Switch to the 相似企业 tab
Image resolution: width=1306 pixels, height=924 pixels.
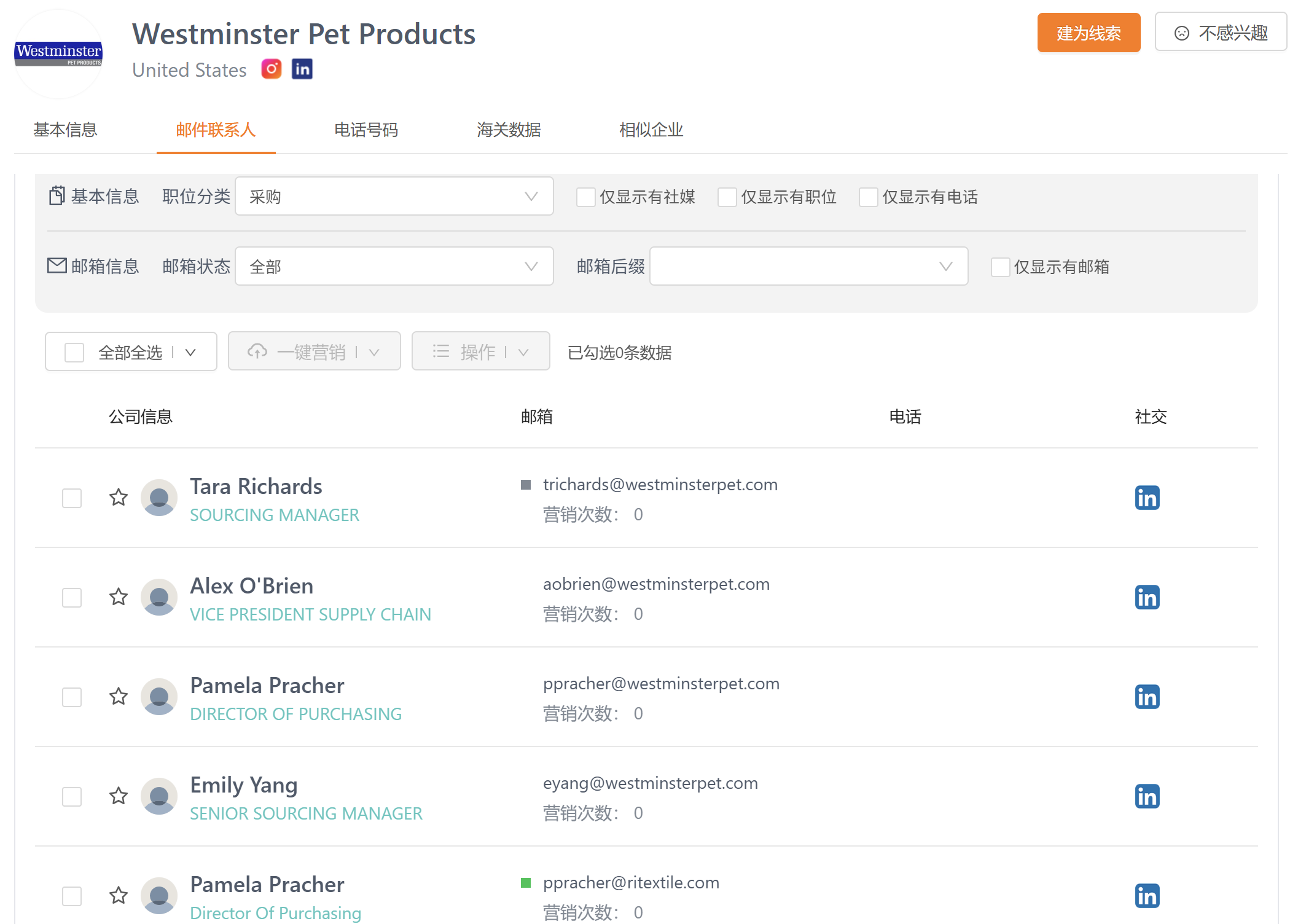(x=651, y=130)
